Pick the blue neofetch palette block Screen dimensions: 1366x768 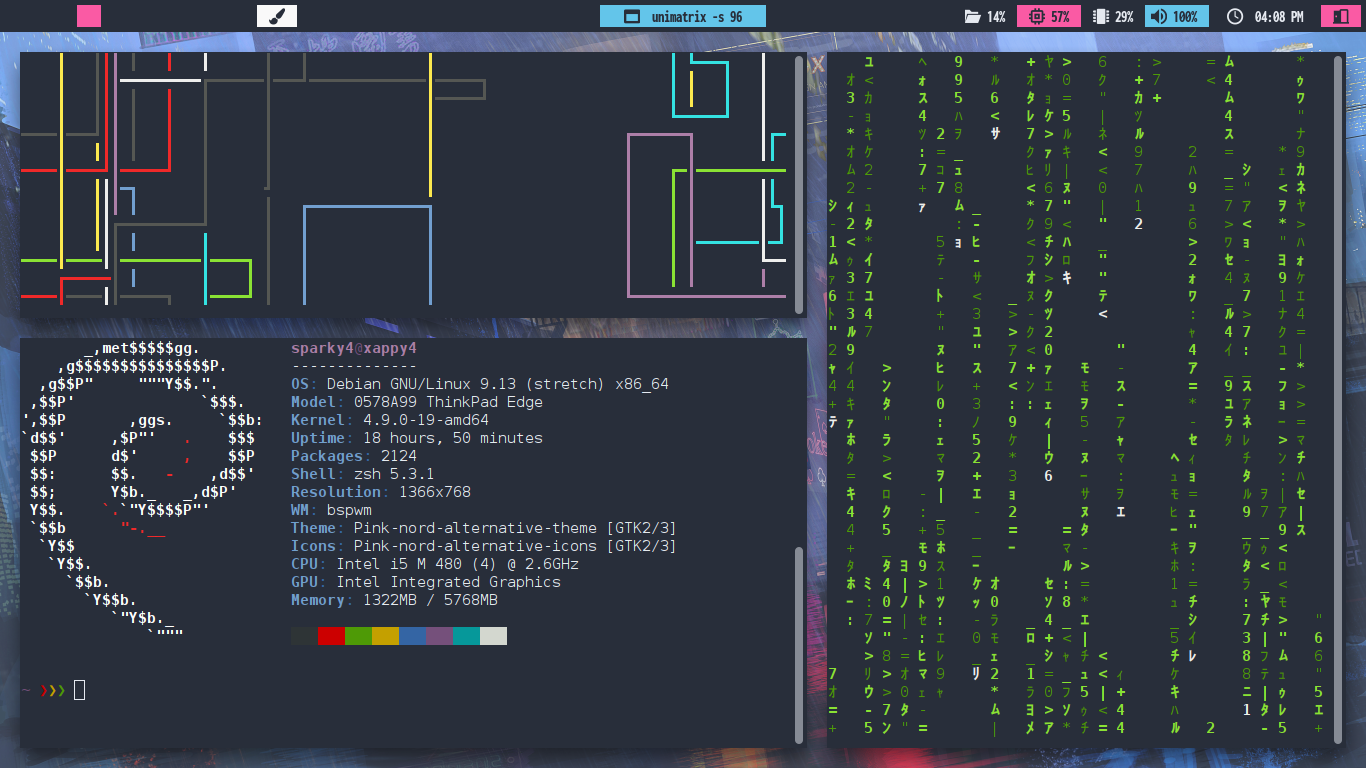click(412, 636)
